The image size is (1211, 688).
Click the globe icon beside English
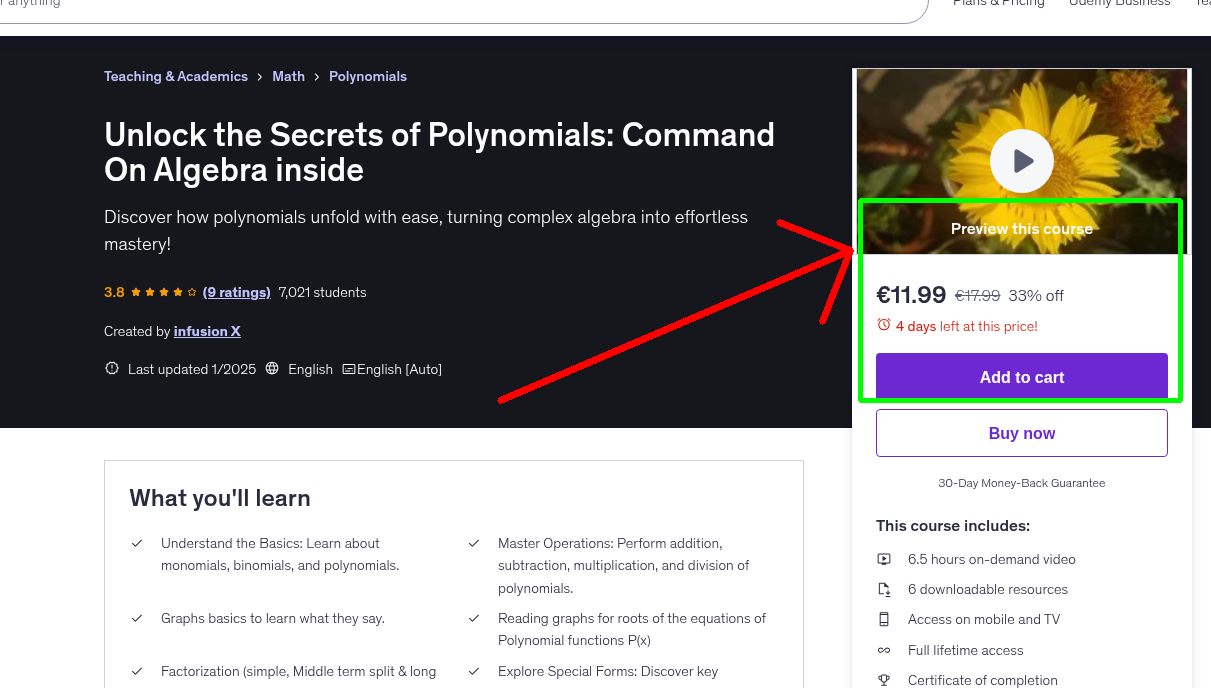coord(272,368)
